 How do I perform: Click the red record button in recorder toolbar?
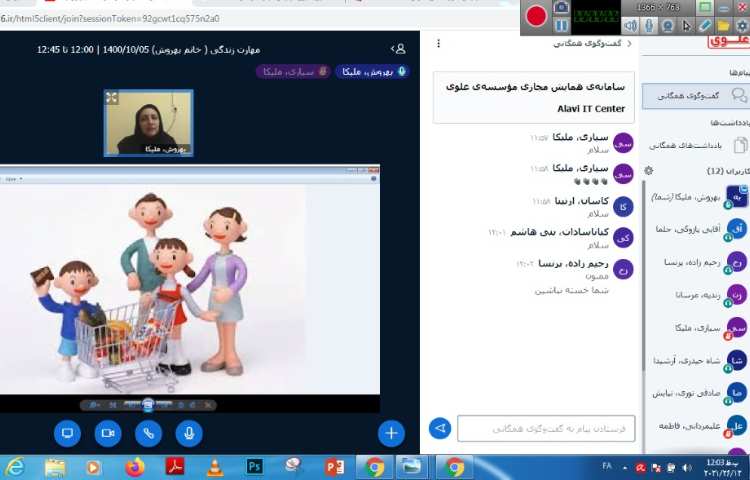pyautogui.click(x=536, y=16)
